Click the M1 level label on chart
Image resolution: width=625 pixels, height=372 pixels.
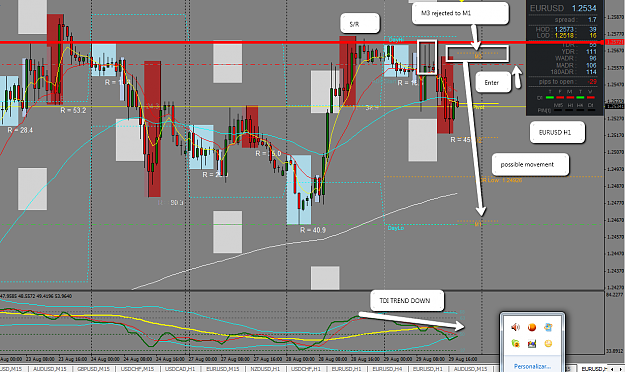[478, 224]
